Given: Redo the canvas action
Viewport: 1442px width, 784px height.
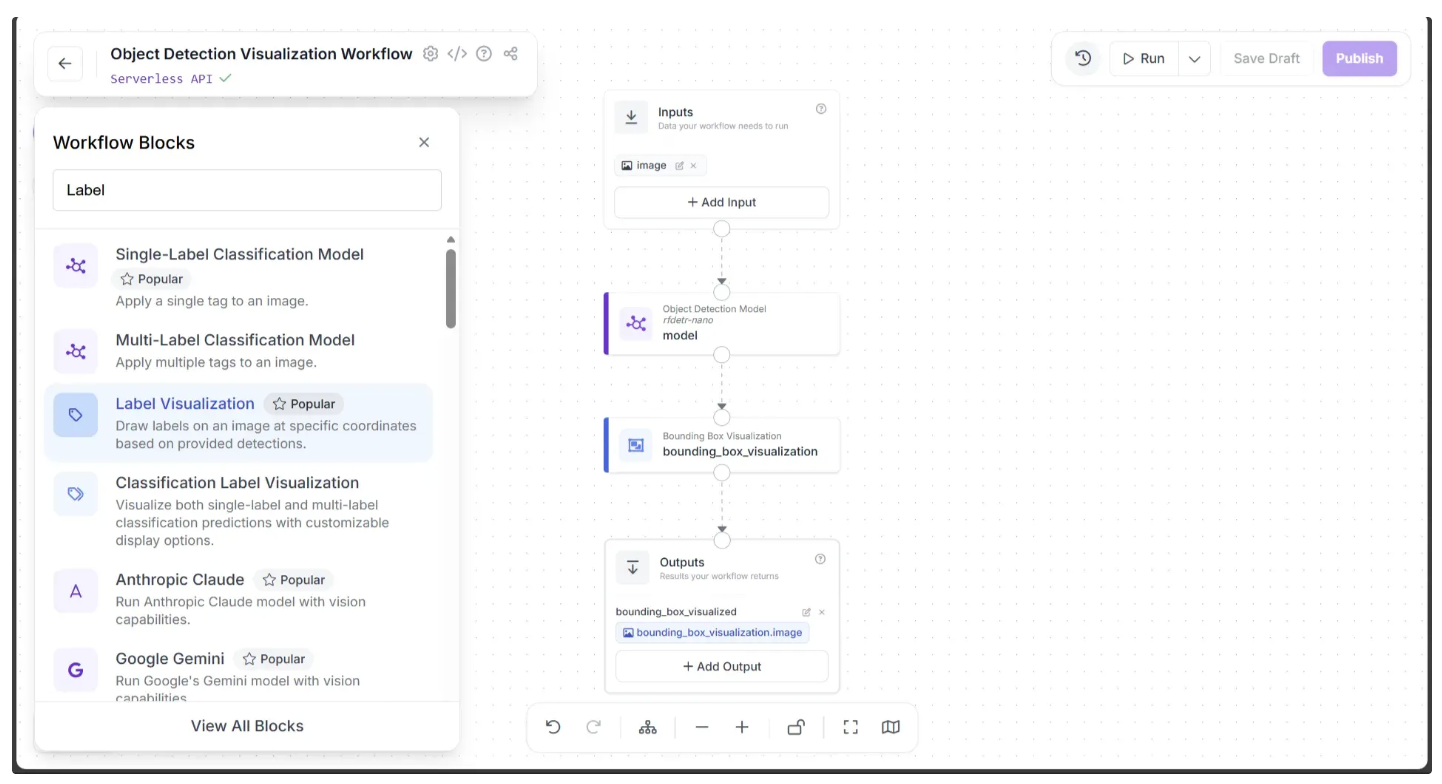Looking at the screenshot, I should coord(593,727).
